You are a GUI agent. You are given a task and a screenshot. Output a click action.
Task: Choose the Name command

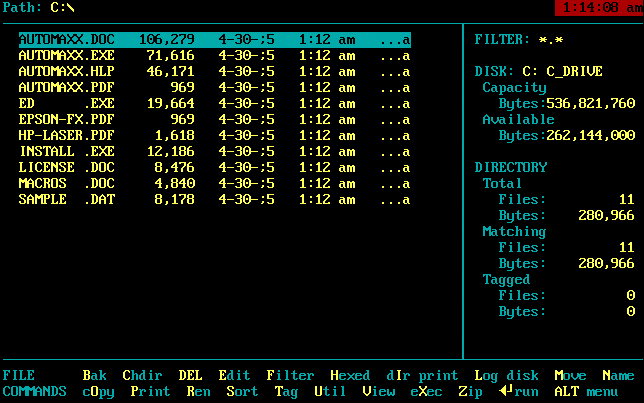[619, 375]
